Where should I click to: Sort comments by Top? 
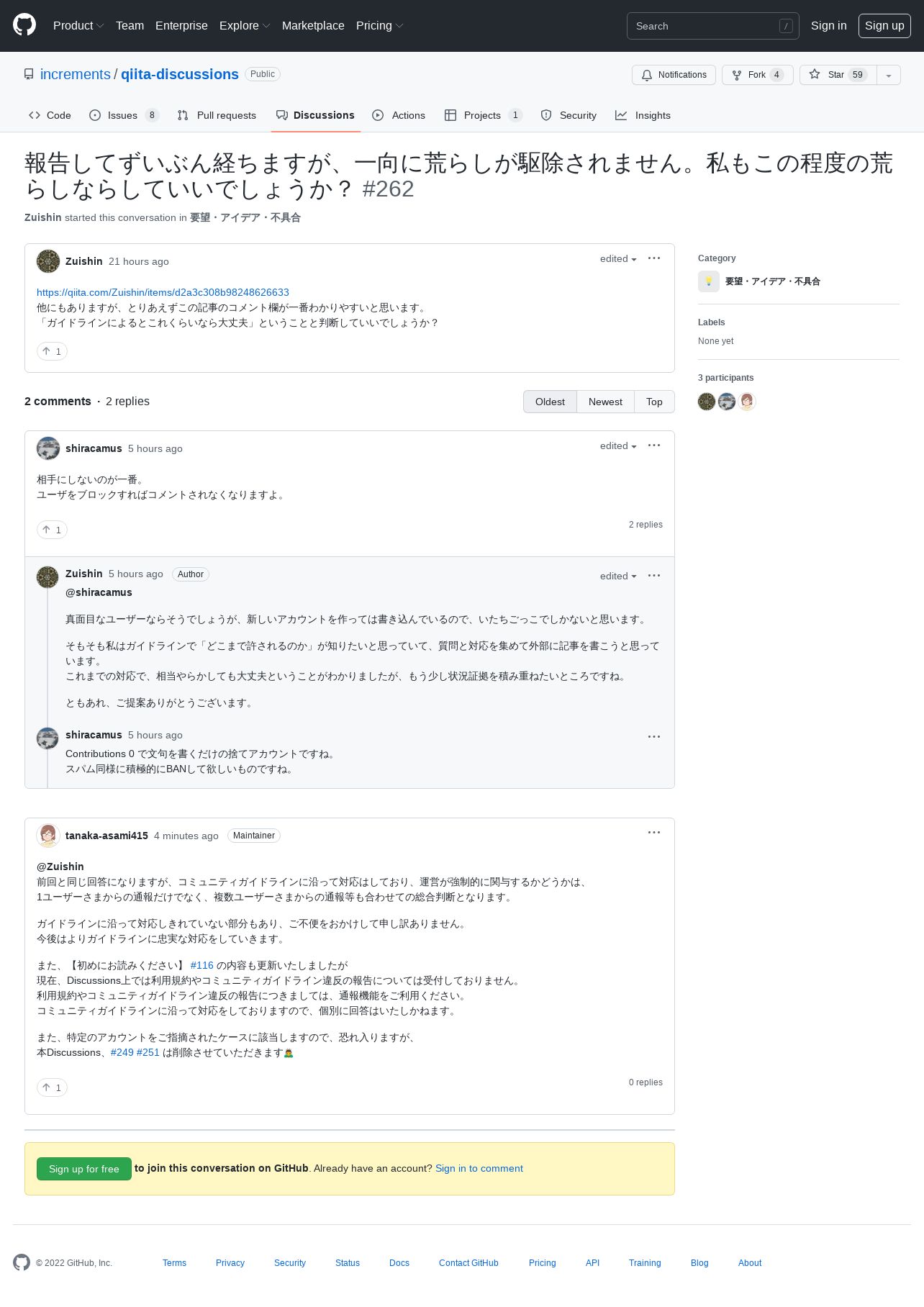point(654,402)
